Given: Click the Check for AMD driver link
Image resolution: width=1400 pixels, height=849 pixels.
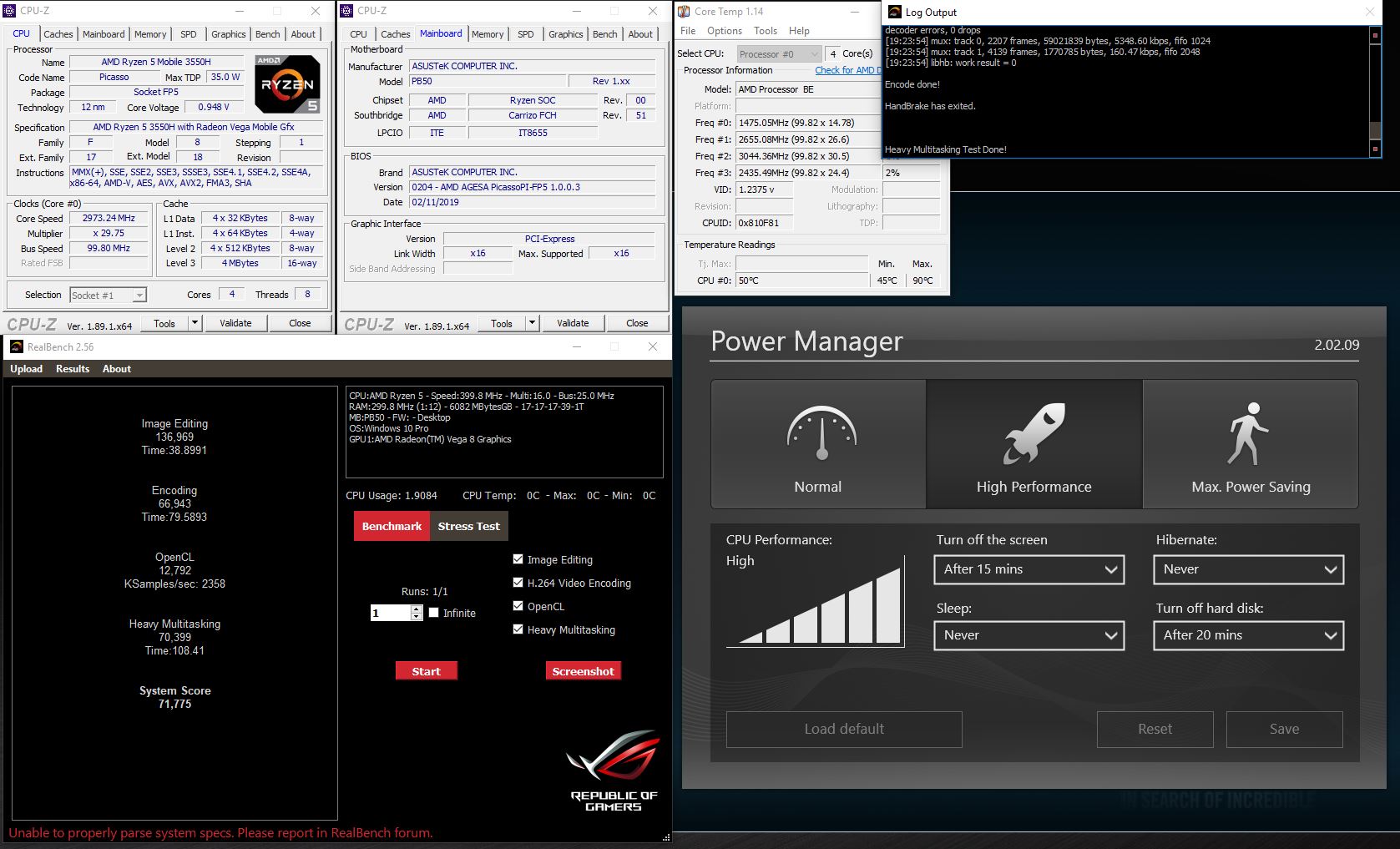Looking at the screenshot, I should pyautogui.click(x=847, y=70).
